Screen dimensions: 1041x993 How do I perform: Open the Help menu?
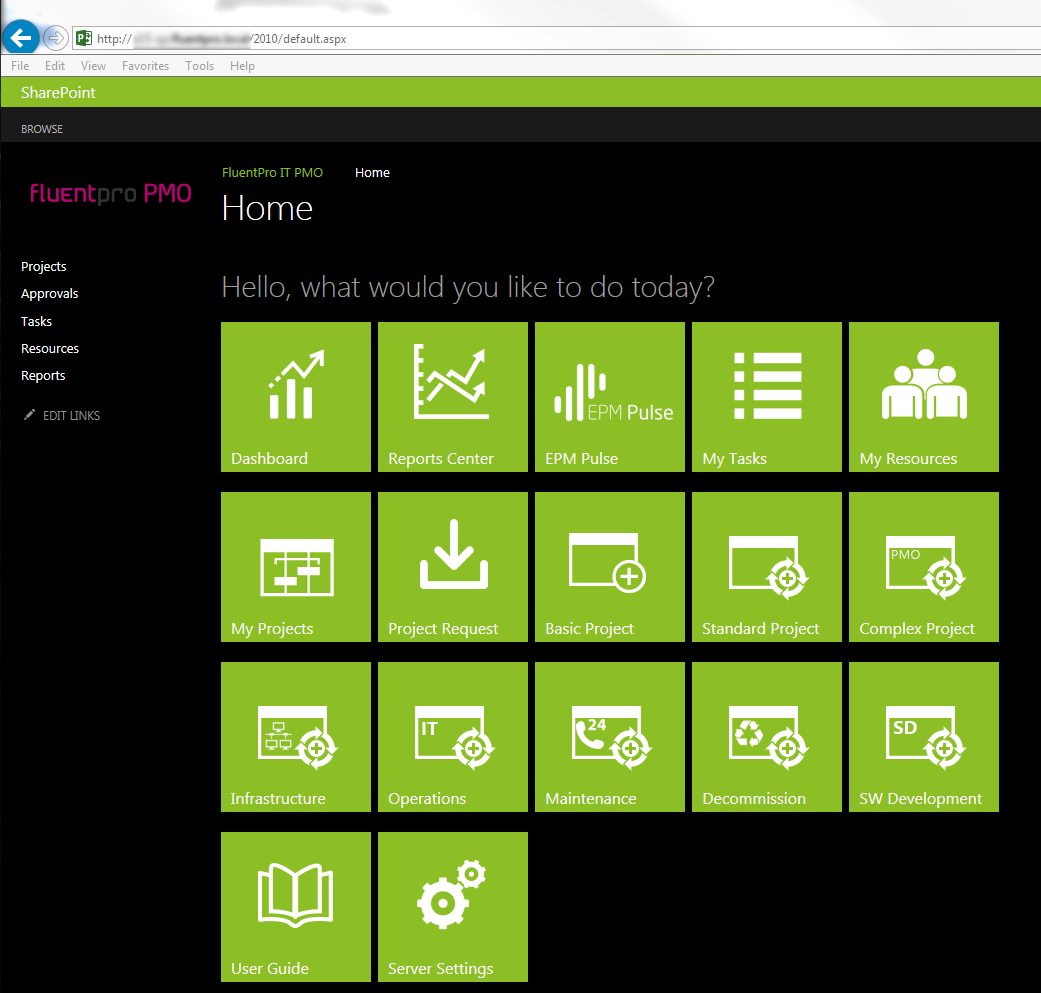click(242, 66)
